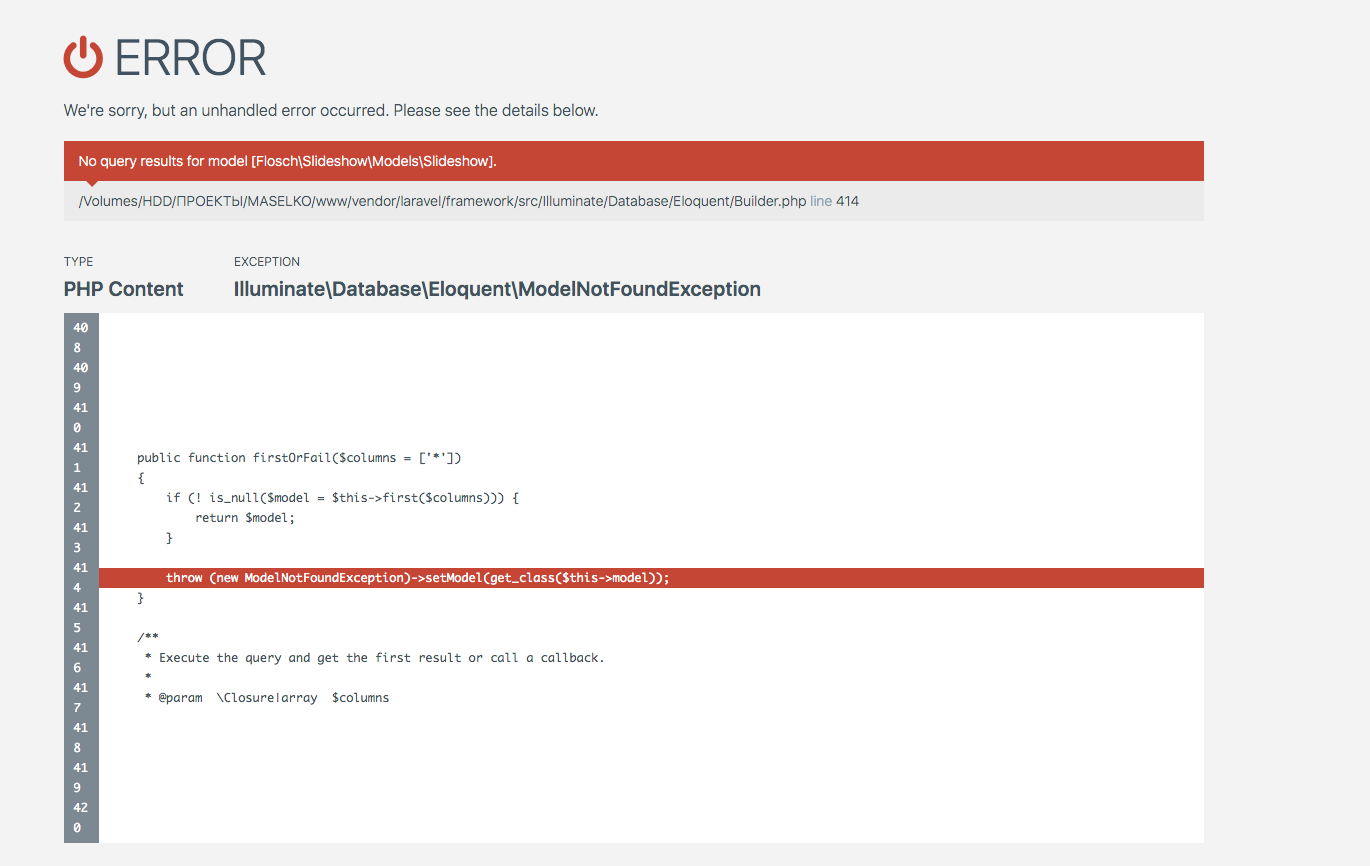Click the 'if (! is_null($model' code line
Image resolution: width=1370 pixels, height=866 pixels.
(343, 498)
